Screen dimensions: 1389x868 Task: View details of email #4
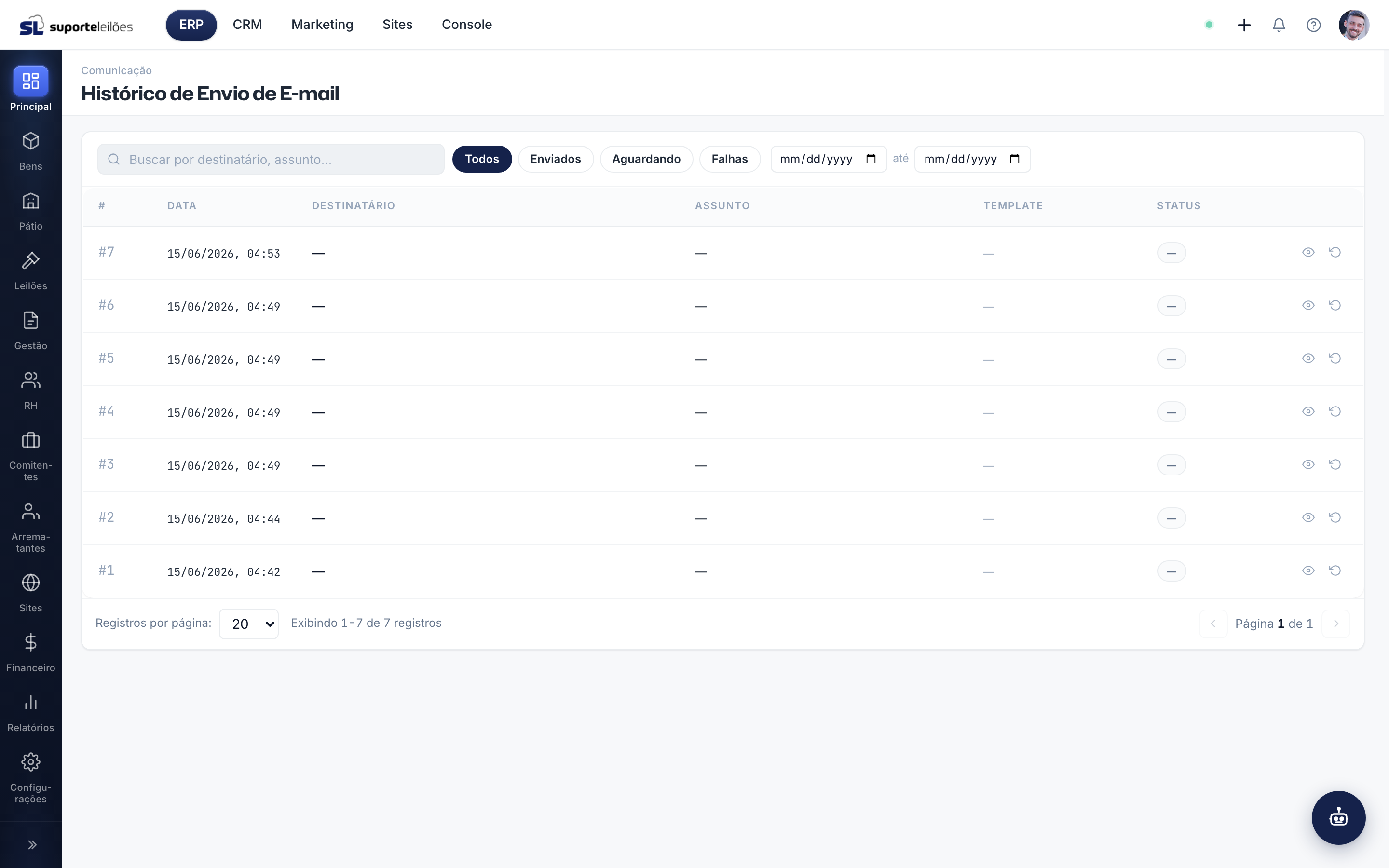[x=1308, y=411]
